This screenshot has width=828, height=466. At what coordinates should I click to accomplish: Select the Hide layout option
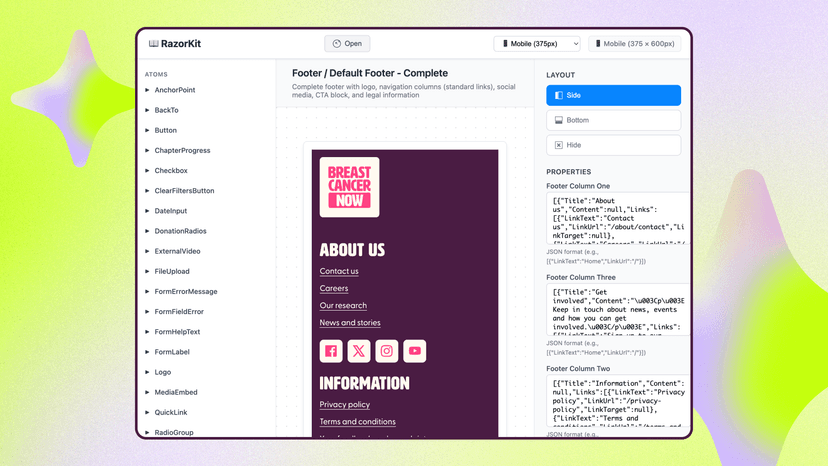click(x=614, y=145)
